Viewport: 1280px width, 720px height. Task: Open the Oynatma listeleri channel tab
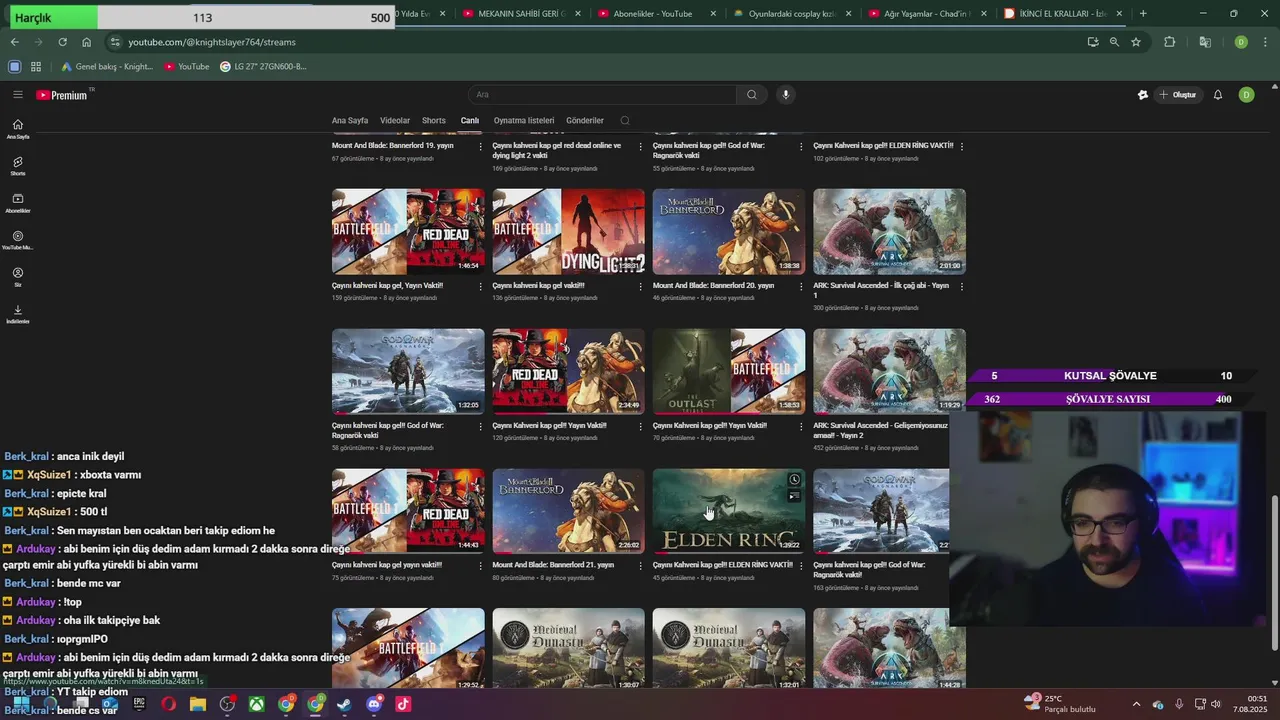click(x=524, y=121)
